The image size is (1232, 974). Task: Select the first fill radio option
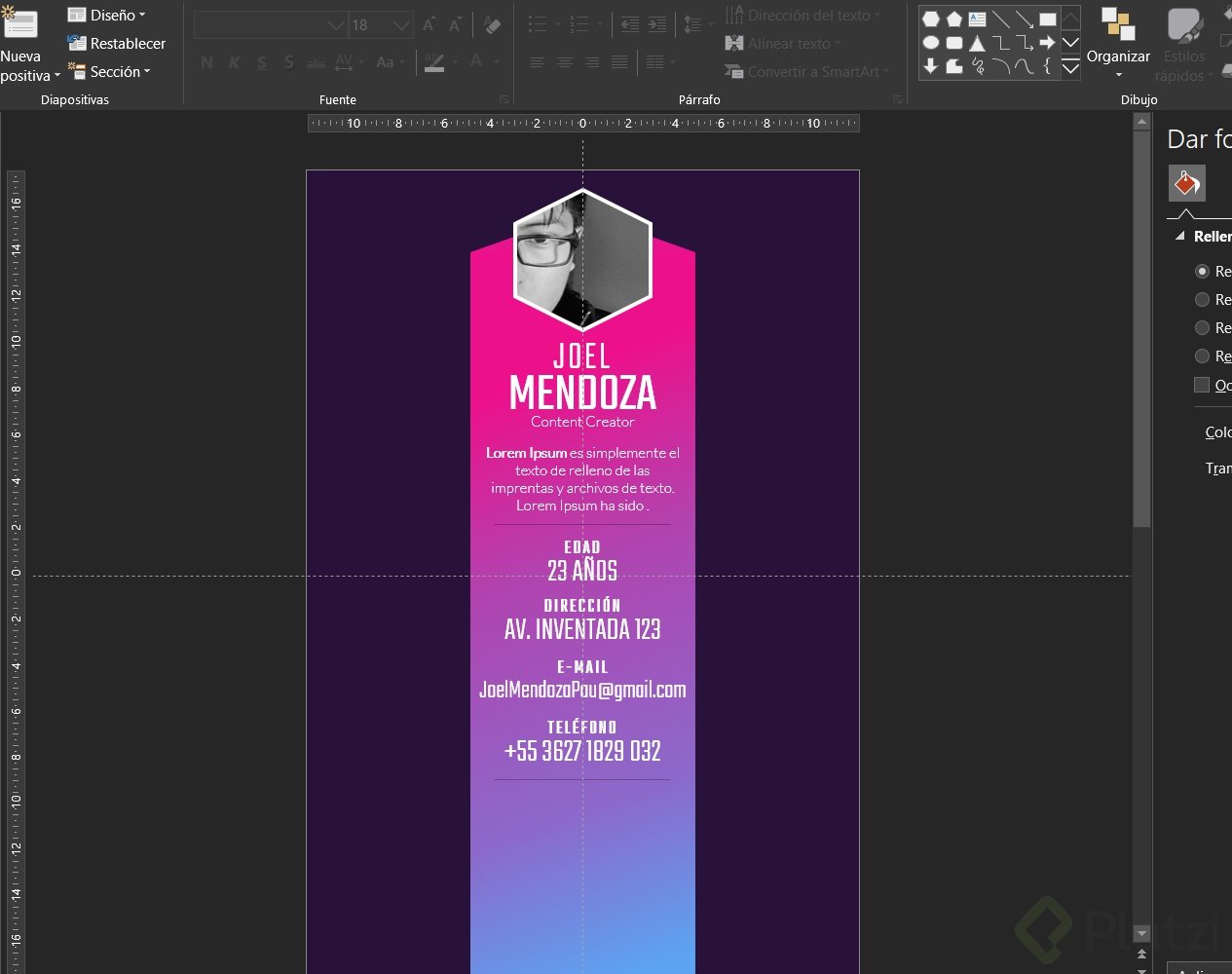click(x=1202, y=272)
